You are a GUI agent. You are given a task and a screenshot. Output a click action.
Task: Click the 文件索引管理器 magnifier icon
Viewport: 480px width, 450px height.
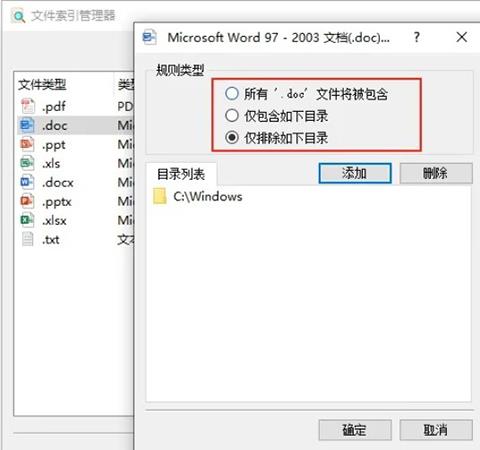[18, 16]
